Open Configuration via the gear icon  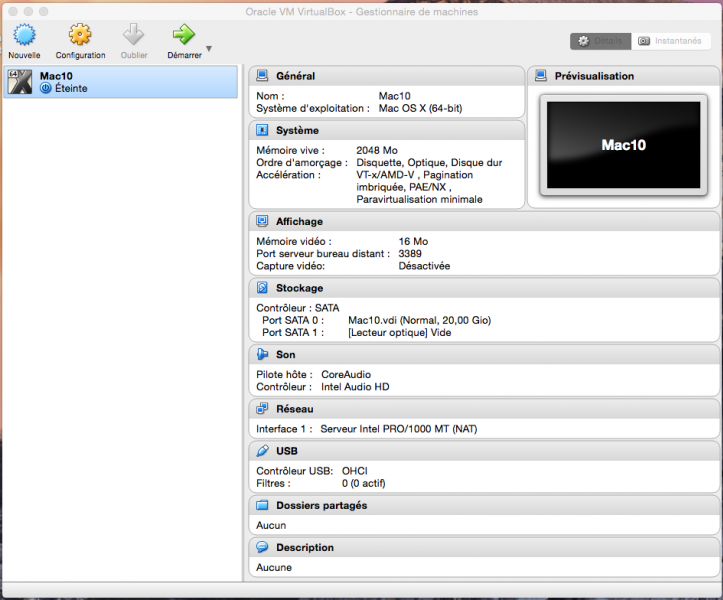[80, 35]
